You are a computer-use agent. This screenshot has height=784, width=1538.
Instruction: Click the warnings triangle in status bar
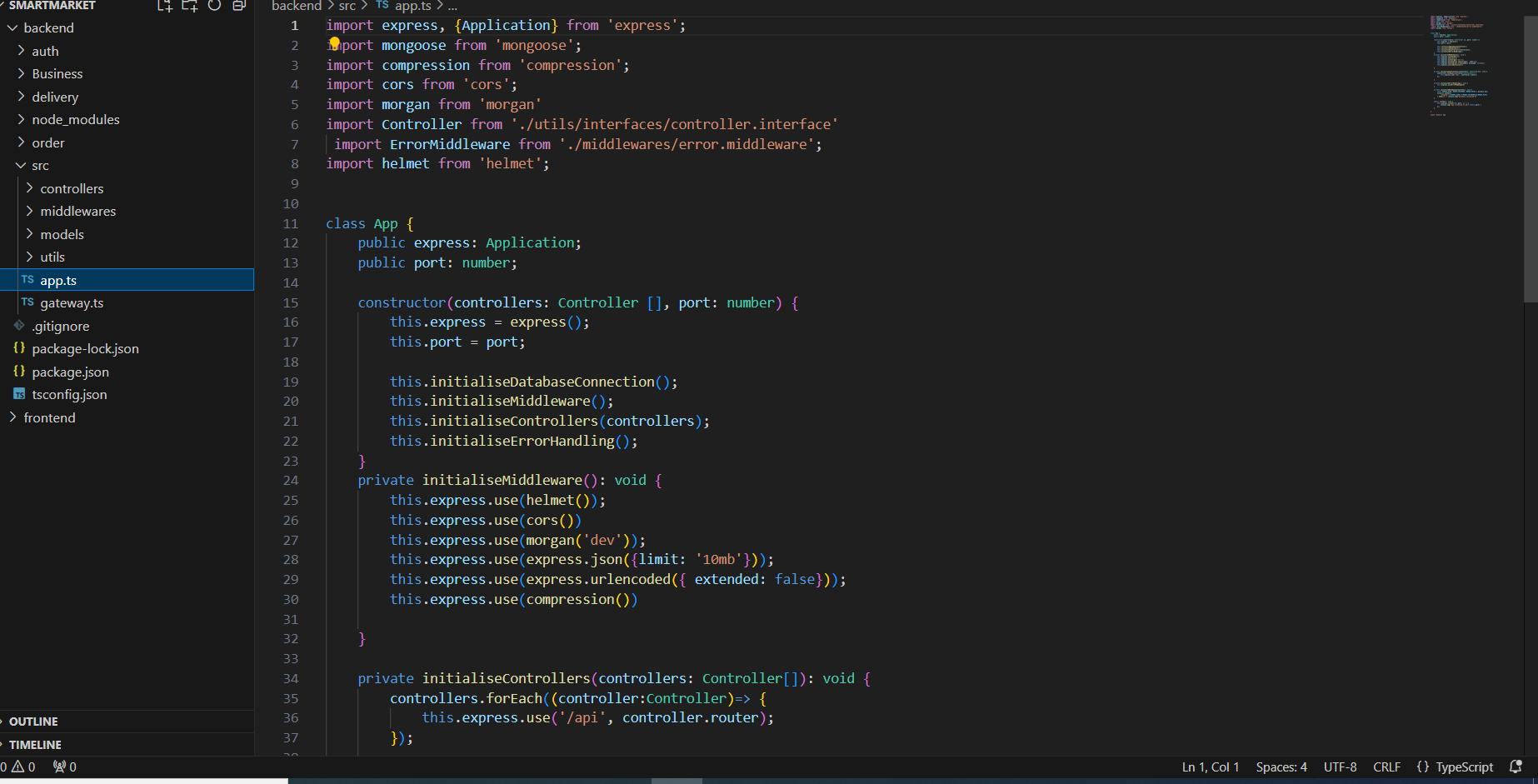pyautogui.click(x=17, y=767)
